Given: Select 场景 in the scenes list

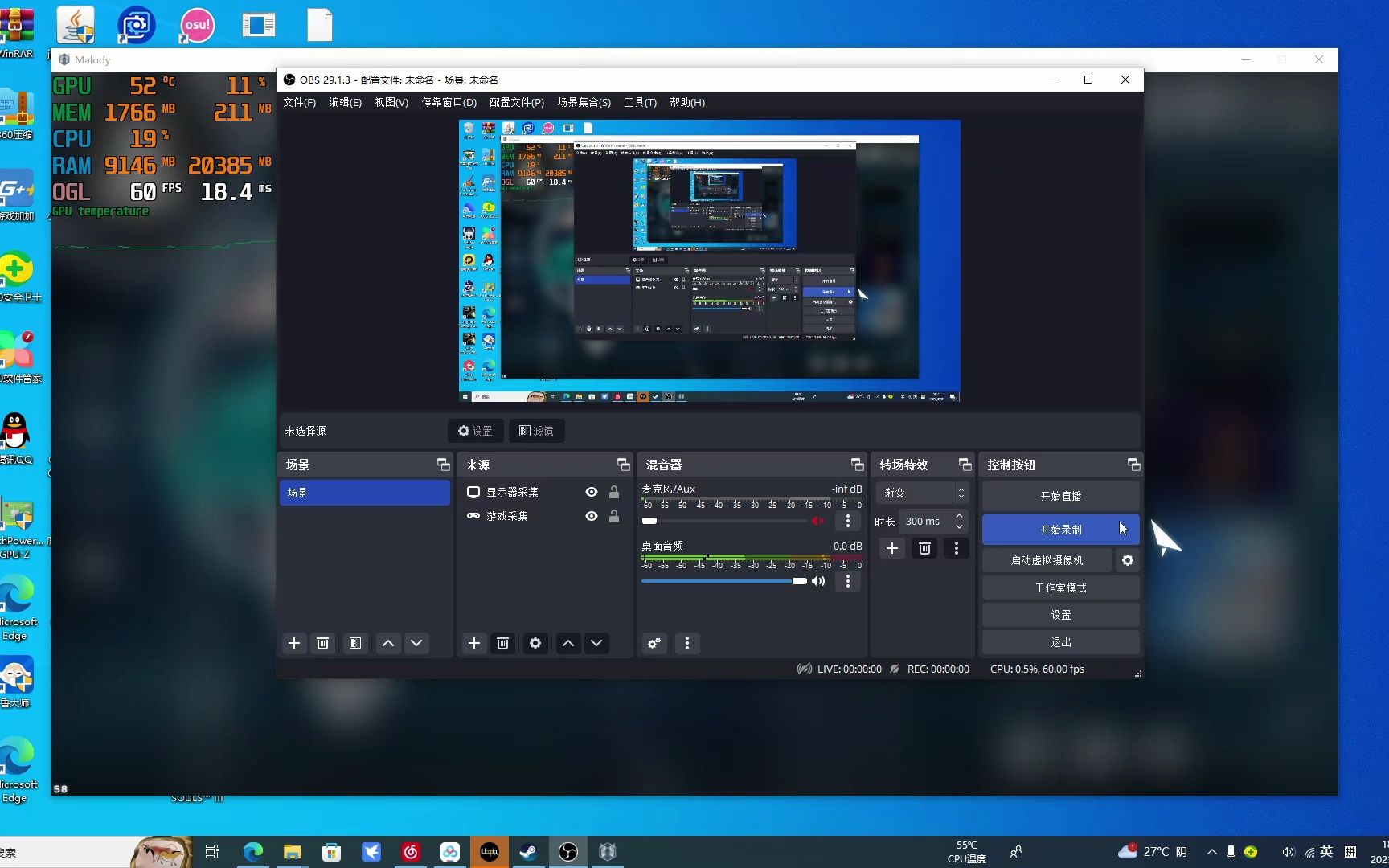Looking at the screenshot, I should pos(365,493).
